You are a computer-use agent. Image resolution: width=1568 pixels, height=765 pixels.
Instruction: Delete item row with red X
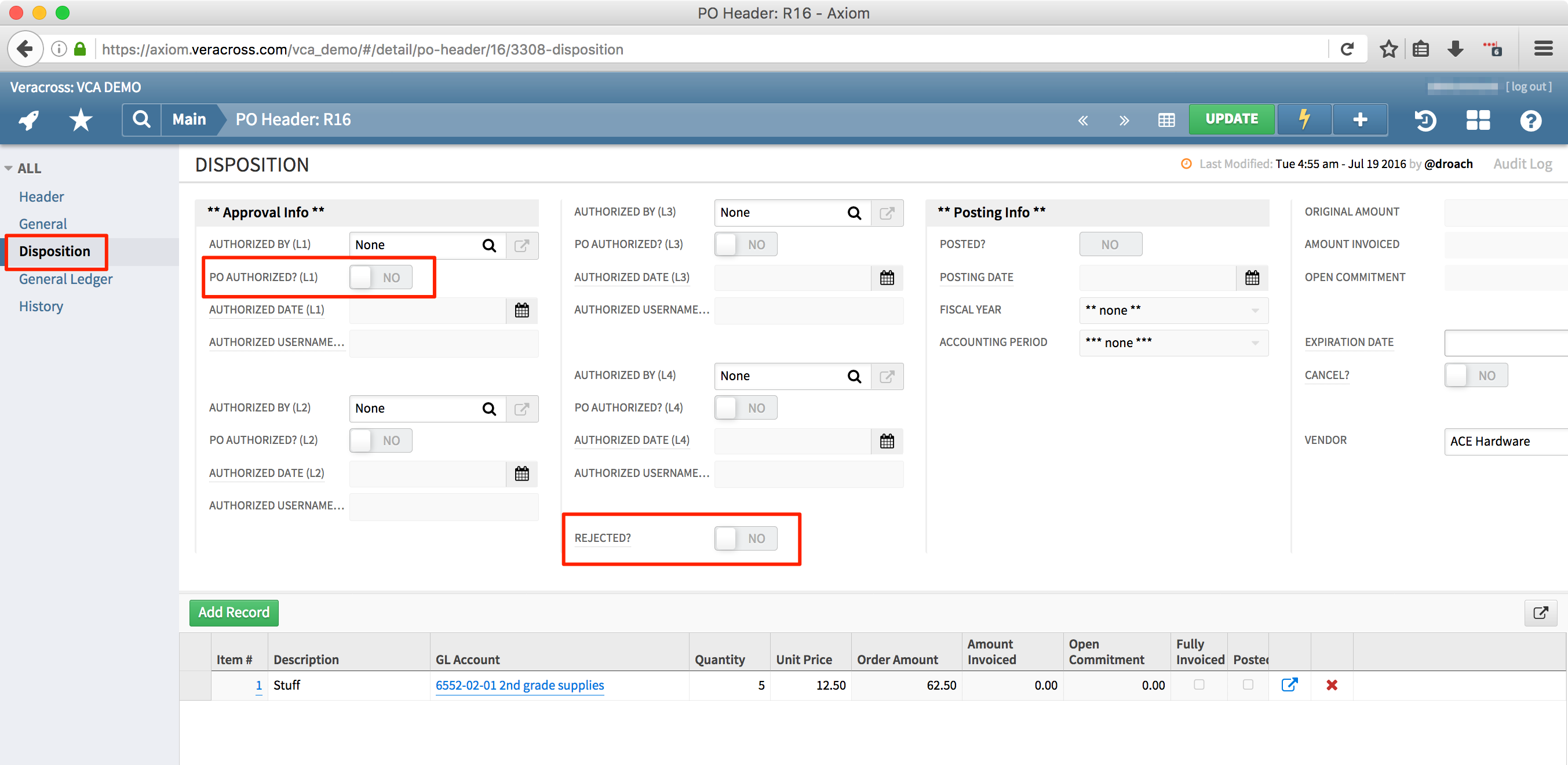point(1331,685)
